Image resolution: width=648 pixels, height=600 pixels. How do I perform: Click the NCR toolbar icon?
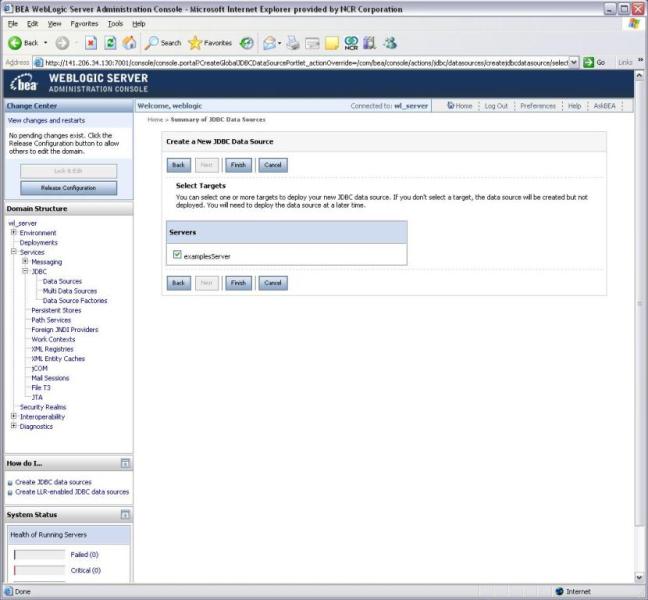click(x=351, y=43)
